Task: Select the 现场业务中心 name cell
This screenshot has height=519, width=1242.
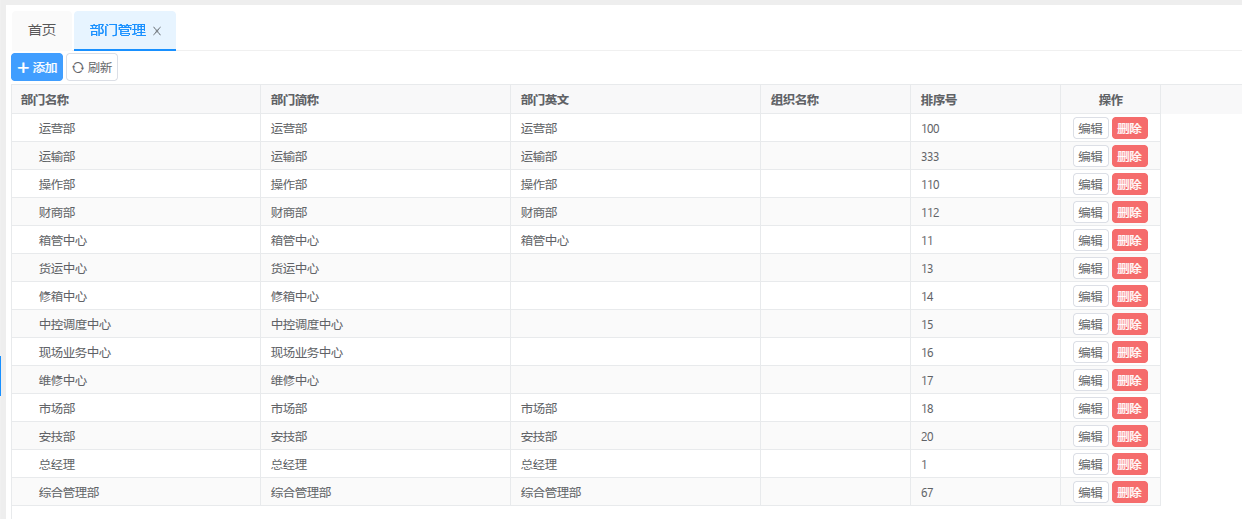Action: (x=75, y=352)
